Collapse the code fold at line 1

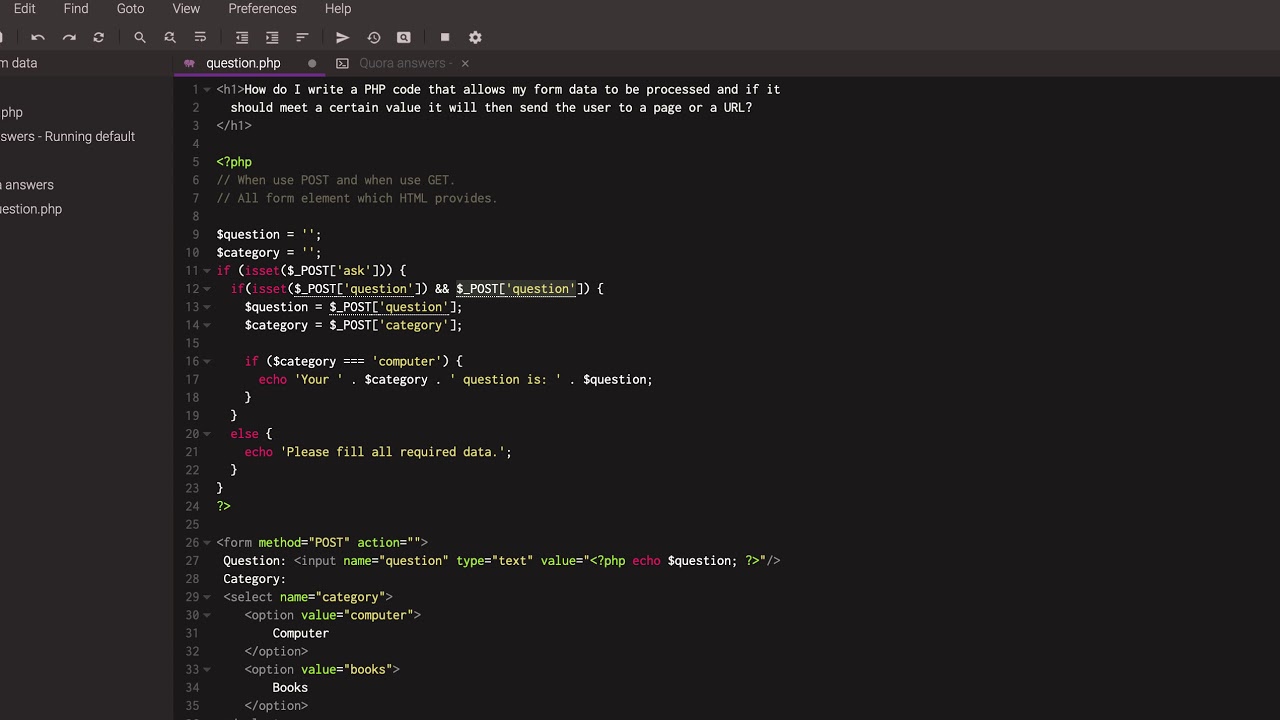207,90
